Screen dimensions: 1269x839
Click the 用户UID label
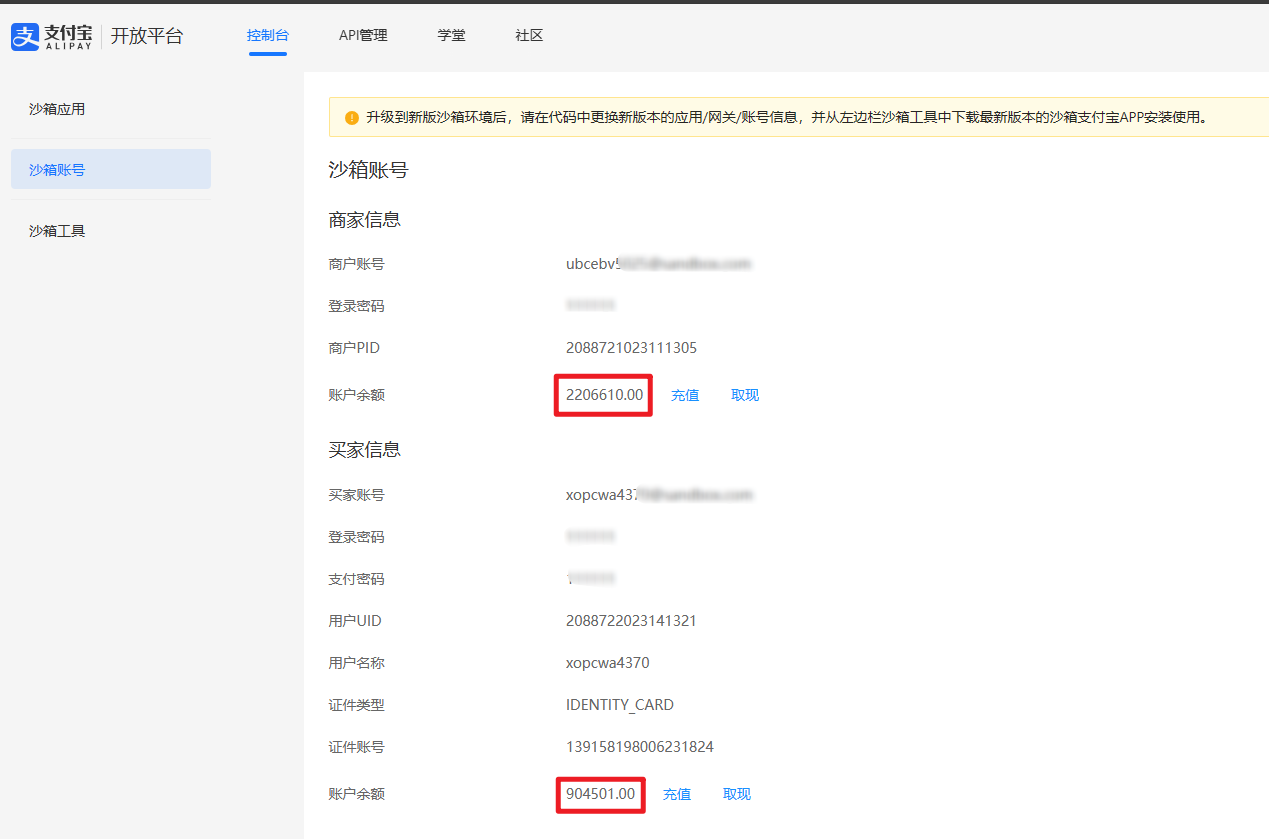pyautogui.click(x=355, y=621)
